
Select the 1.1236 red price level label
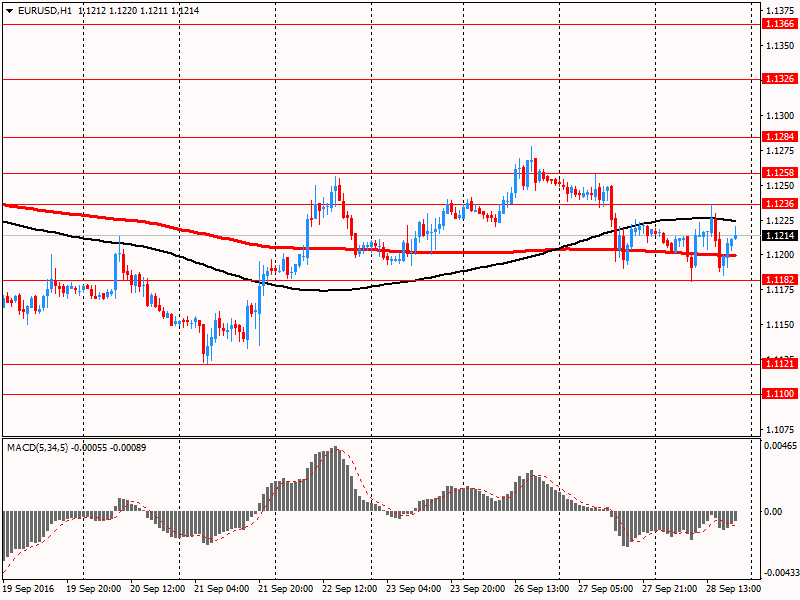pyautogui.click(x=779, y=204)
